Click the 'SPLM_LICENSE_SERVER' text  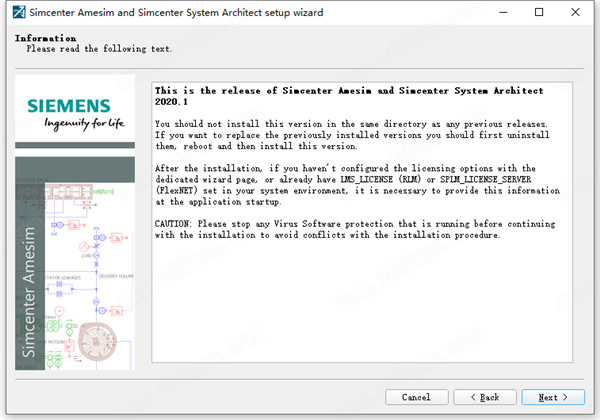(486, 179)
